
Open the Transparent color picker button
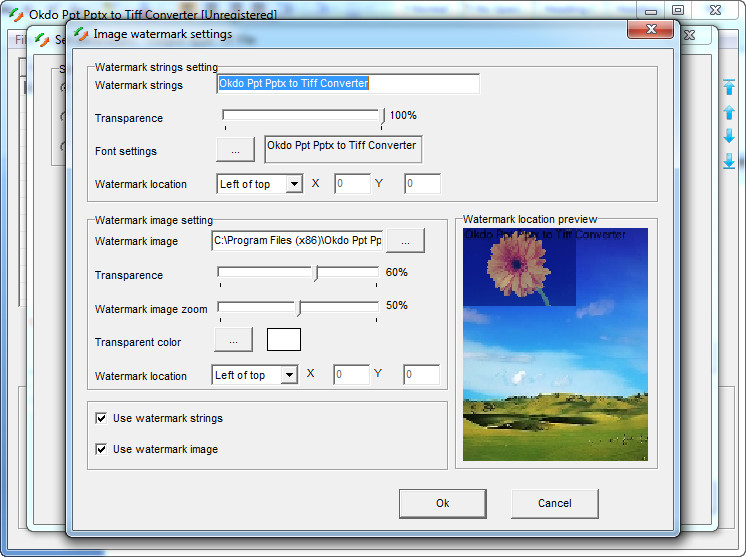pos(233,341)
